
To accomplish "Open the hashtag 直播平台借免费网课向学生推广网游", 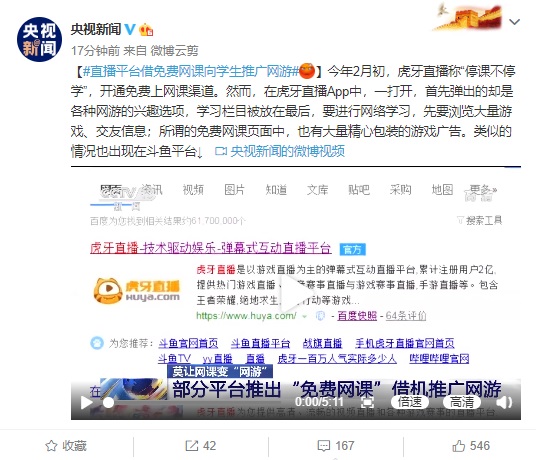I will (191, 71).
